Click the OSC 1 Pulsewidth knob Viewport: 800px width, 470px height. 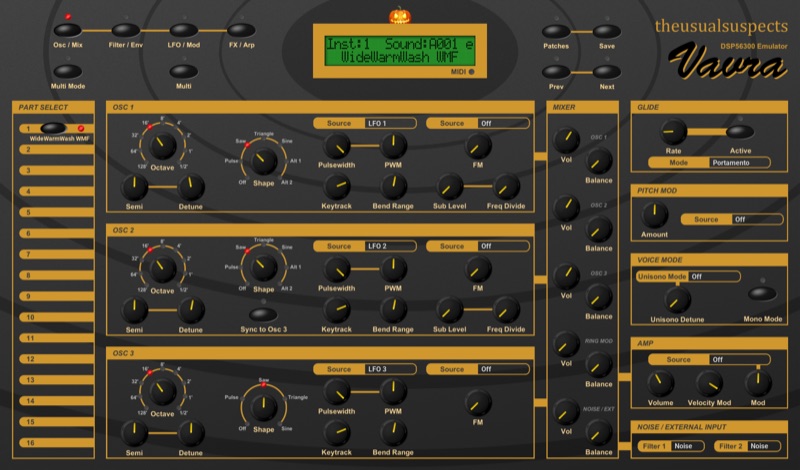(x=337, y=146)
